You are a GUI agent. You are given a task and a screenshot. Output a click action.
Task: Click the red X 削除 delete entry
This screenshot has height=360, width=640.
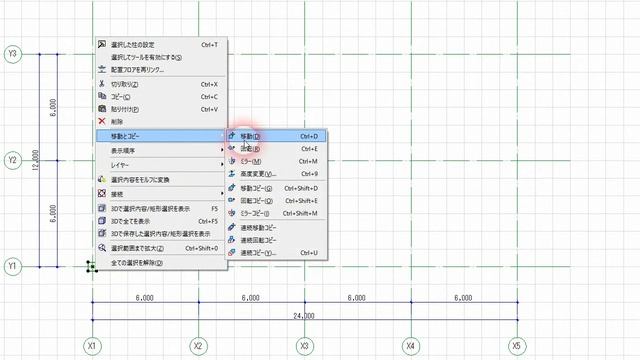coord(161,122)
